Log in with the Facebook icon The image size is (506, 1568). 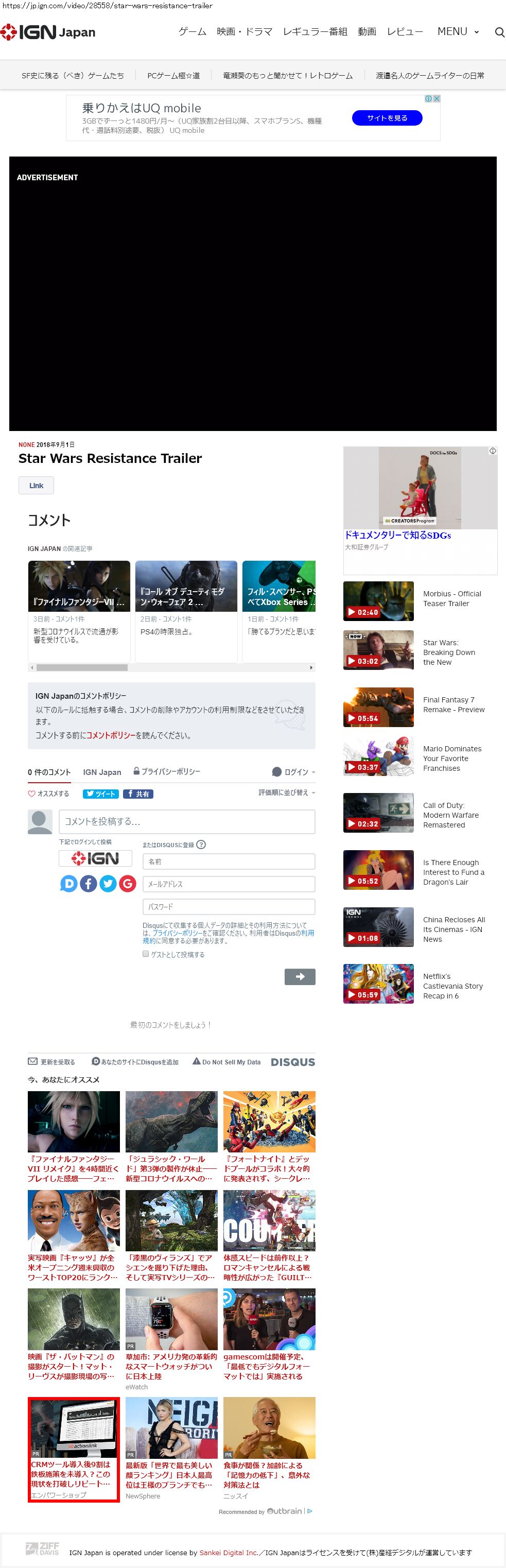tap(88, 883)
